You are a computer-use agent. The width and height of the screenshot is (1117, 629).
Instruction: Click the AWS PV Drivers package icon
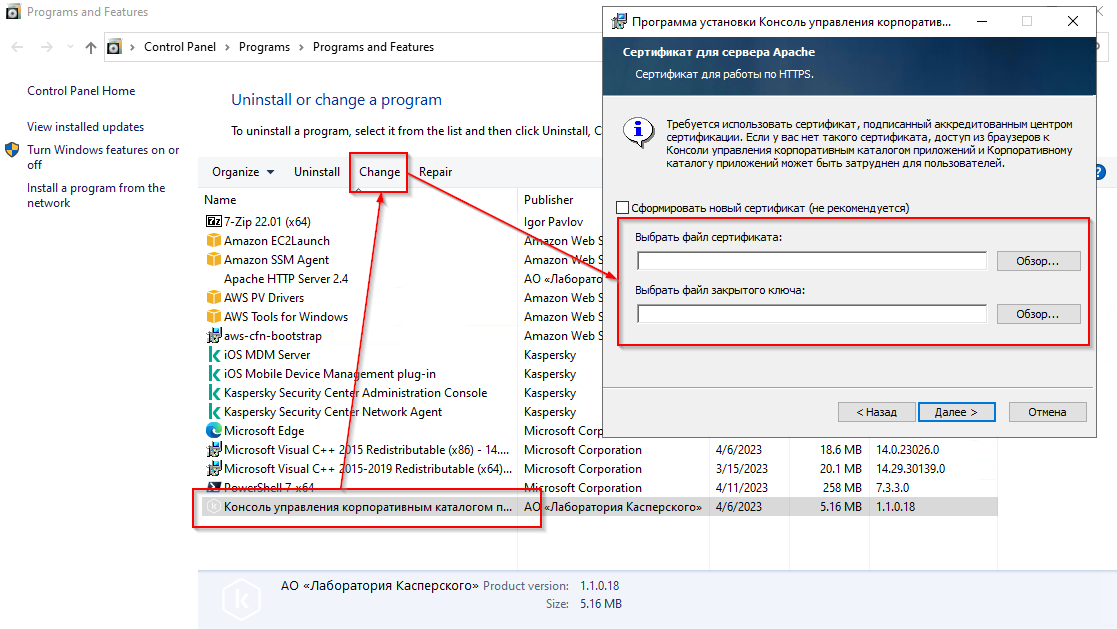213,298
